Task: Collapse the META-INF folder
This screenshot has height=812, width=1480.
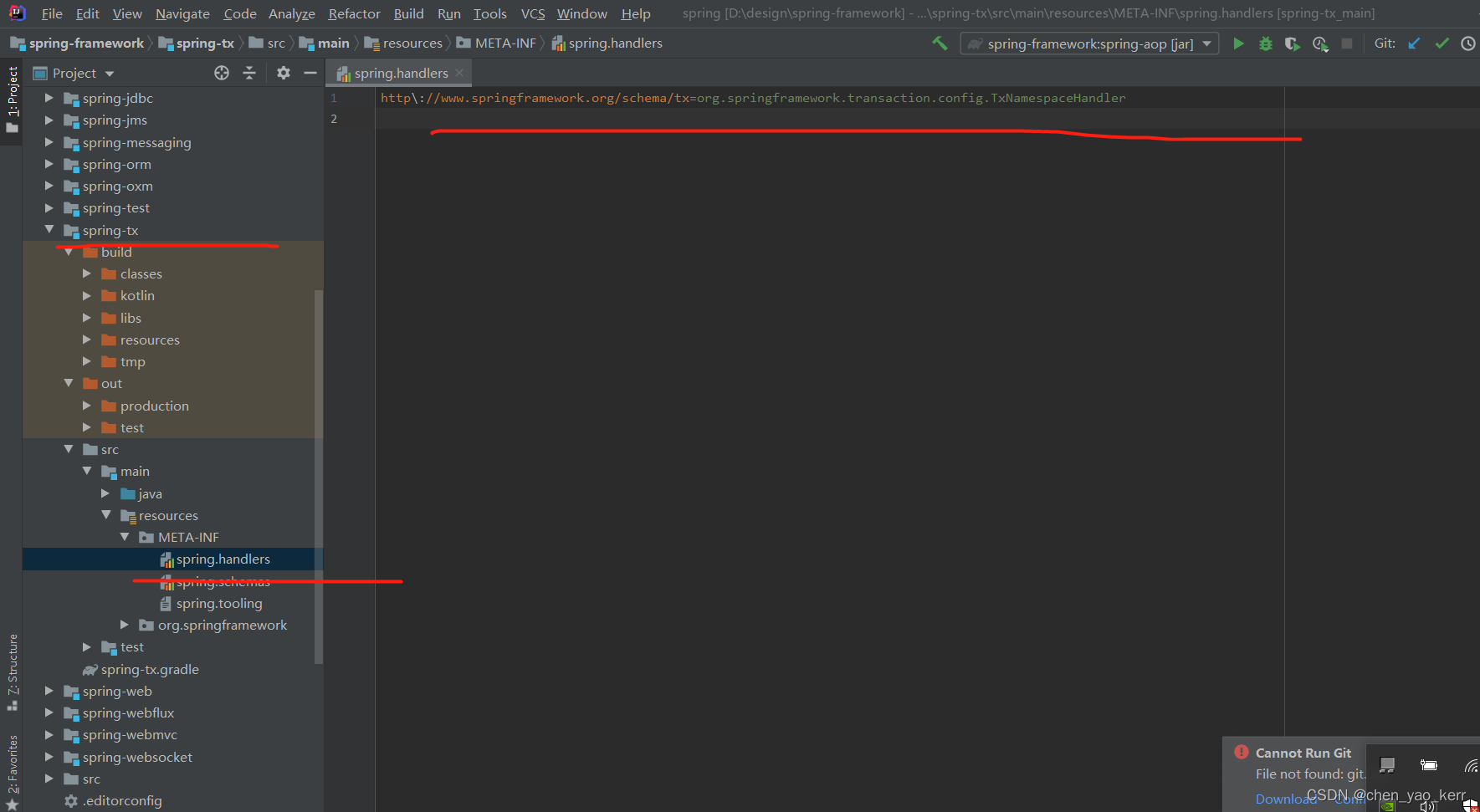Action: pos(125,537)
